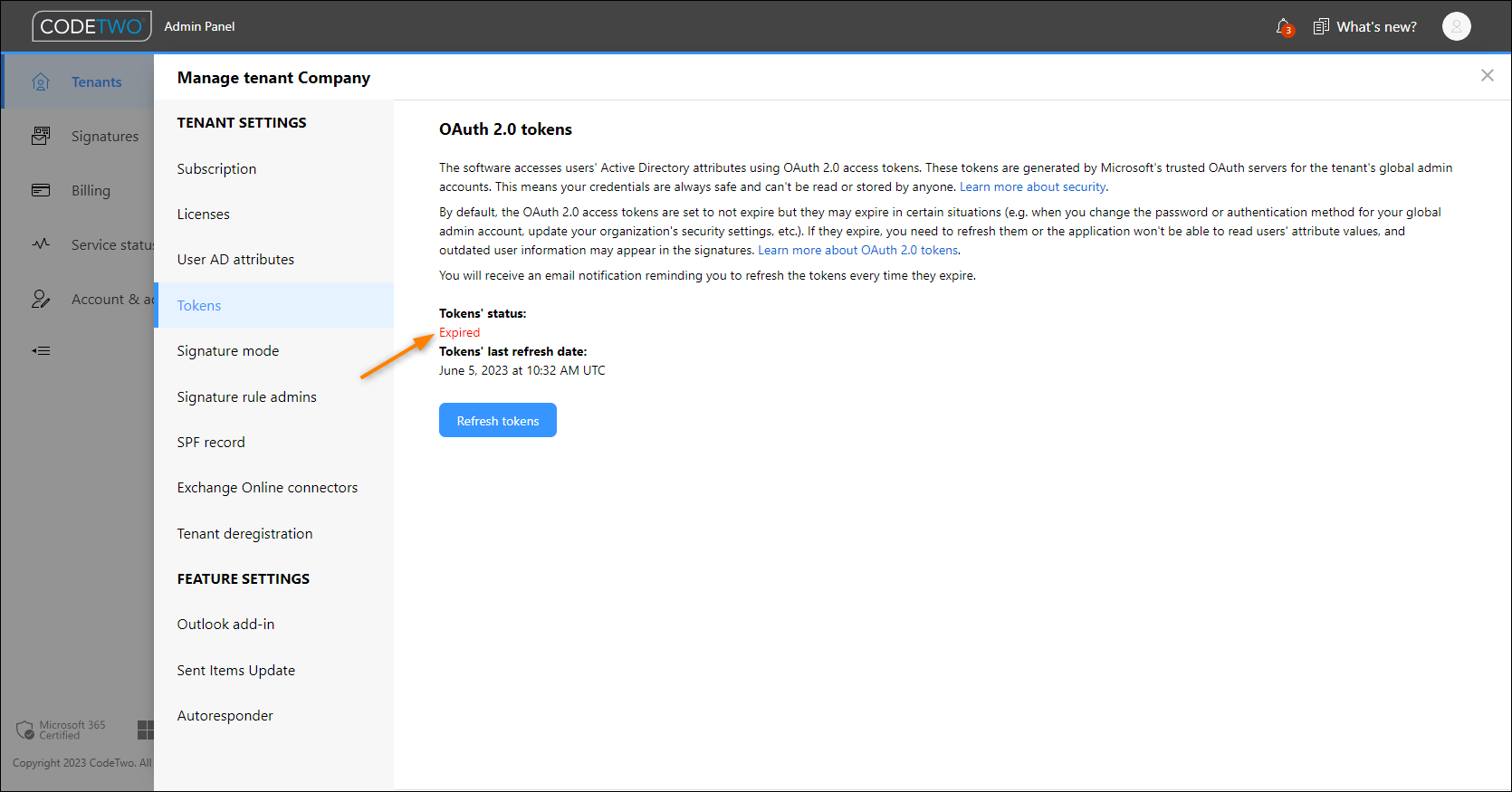The image size is (1512, 792).
Task: Click the Microsoft 365 Certified badge
Action: coord(62,730)
